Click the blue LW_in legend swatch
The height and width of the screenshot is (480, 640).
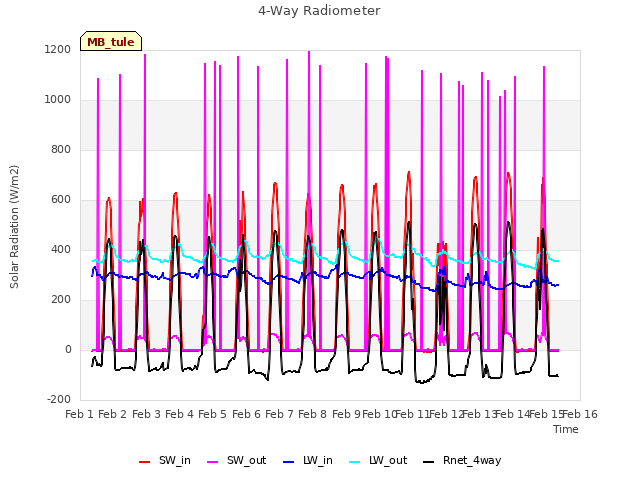point(289,462)
